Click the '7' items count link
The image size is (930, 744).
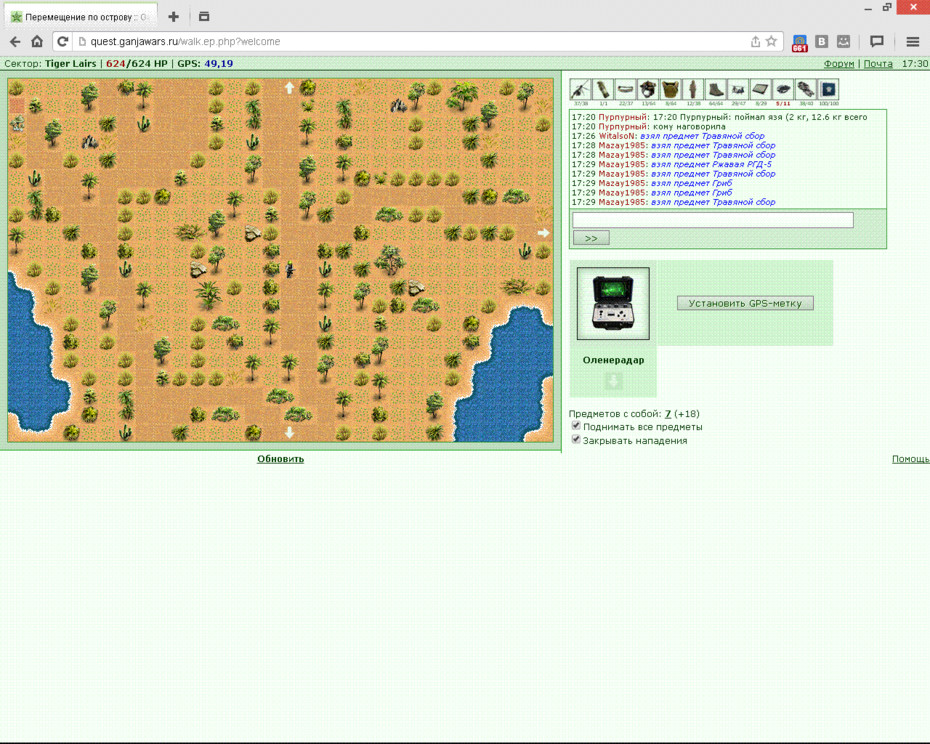click(x=668, y=414)
